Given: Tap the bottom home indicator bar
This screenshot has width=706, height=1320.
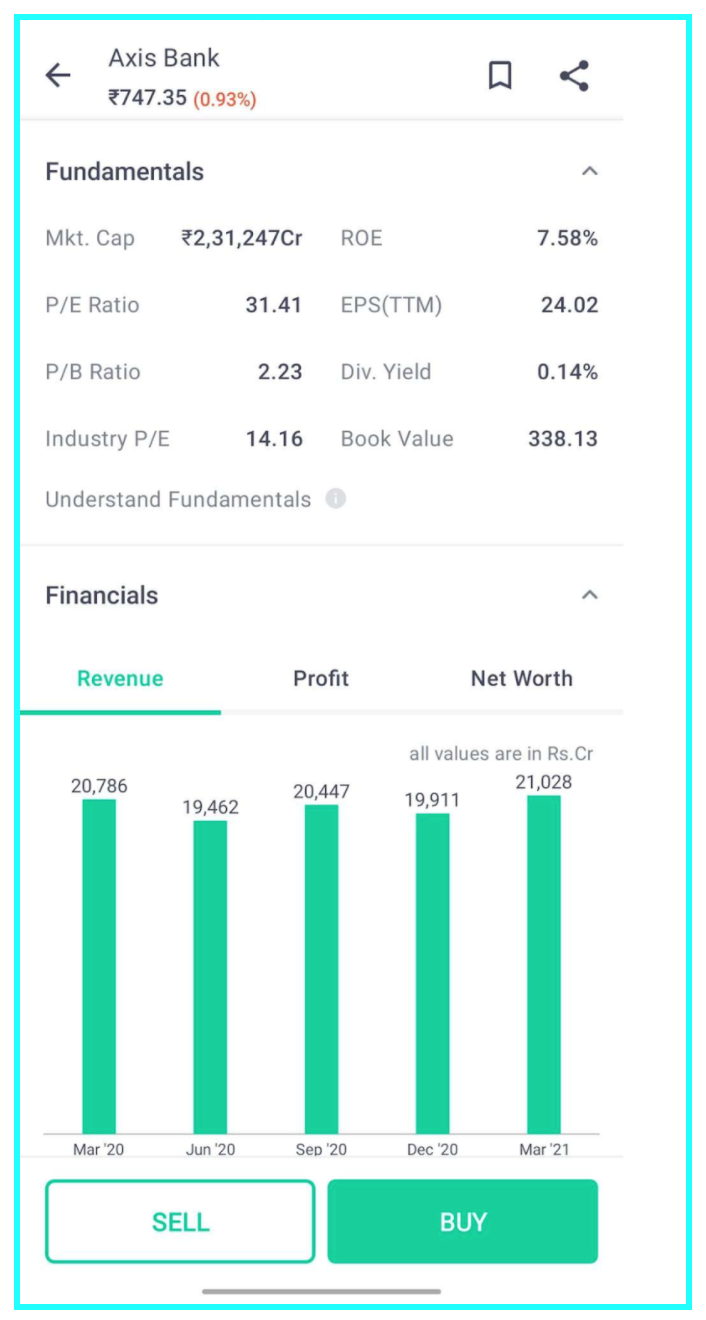Looking at the screenshot, I should pos(321,1292).
